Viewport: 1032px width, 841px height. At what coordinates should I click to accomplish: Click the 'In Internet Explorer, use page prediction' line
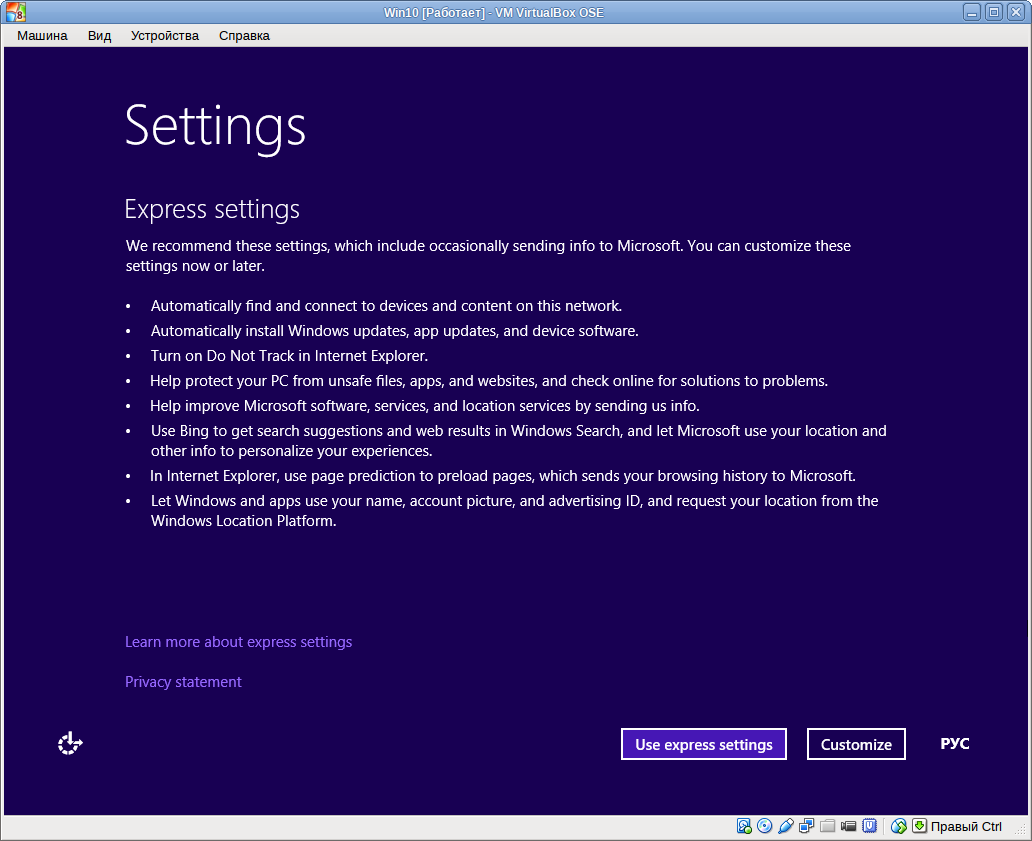tap(503, 476)
